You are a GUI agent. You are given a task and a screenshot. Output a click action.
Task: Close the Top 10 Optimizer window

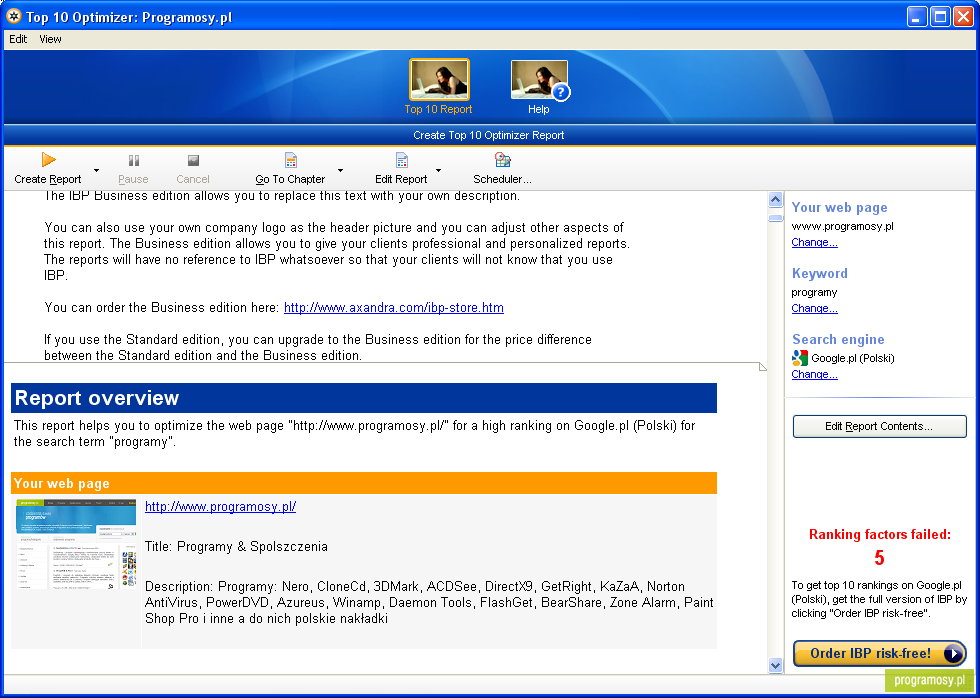963,17
